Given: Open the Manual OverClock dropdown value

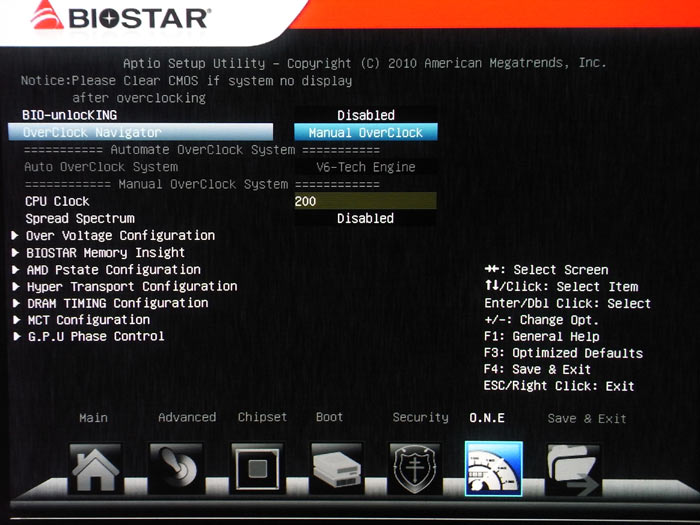Looking at the screenshot, I should [x=366, y=132].
